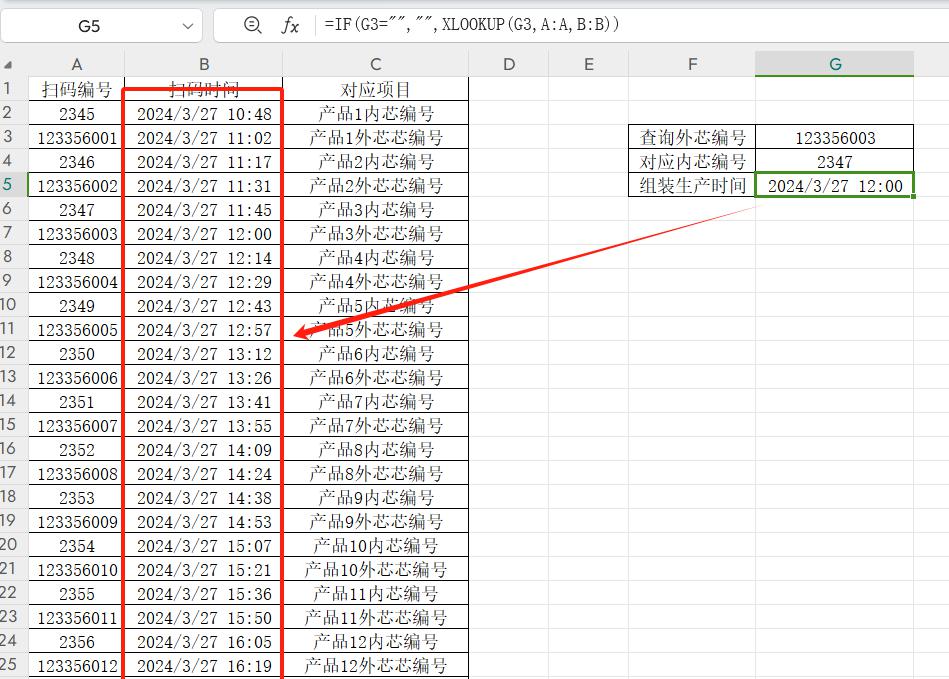Click label cell 查询外芯编号
949x679 pixels.
point(692,137)
